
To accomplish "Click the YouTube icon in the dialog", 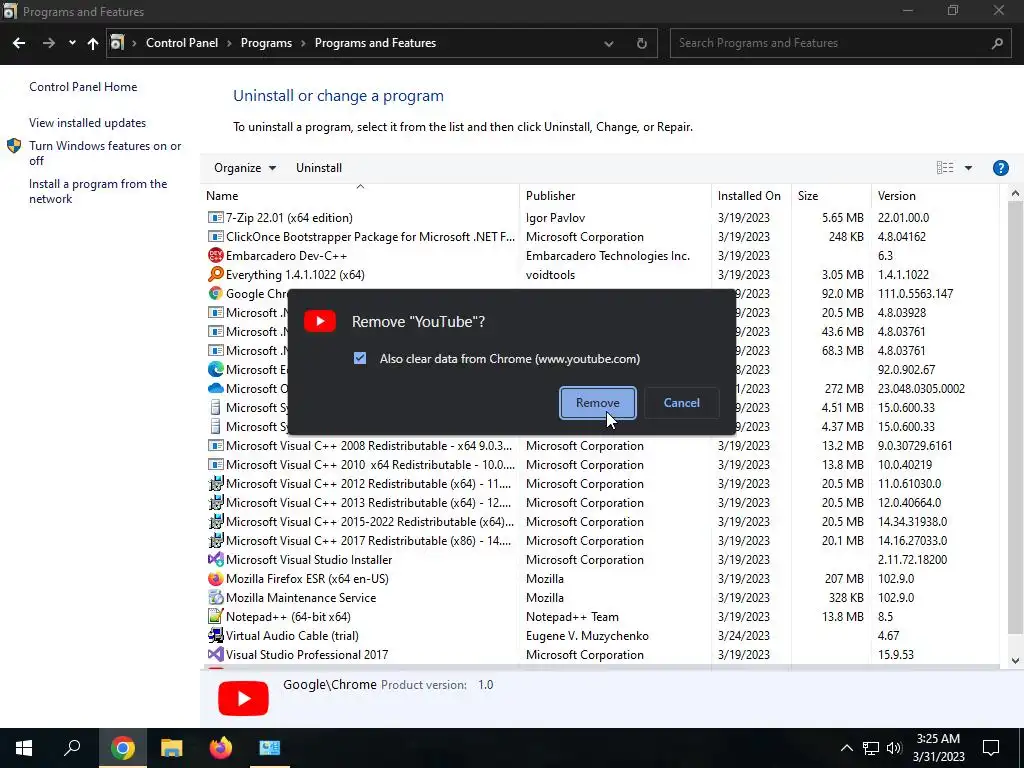I will 320,321.
